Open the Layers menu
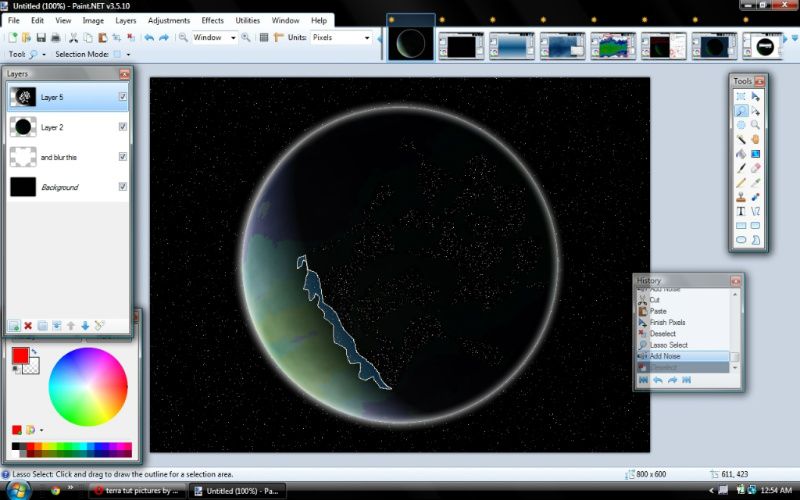The width and height of the screenshot is (800, 500). point(126,20)
